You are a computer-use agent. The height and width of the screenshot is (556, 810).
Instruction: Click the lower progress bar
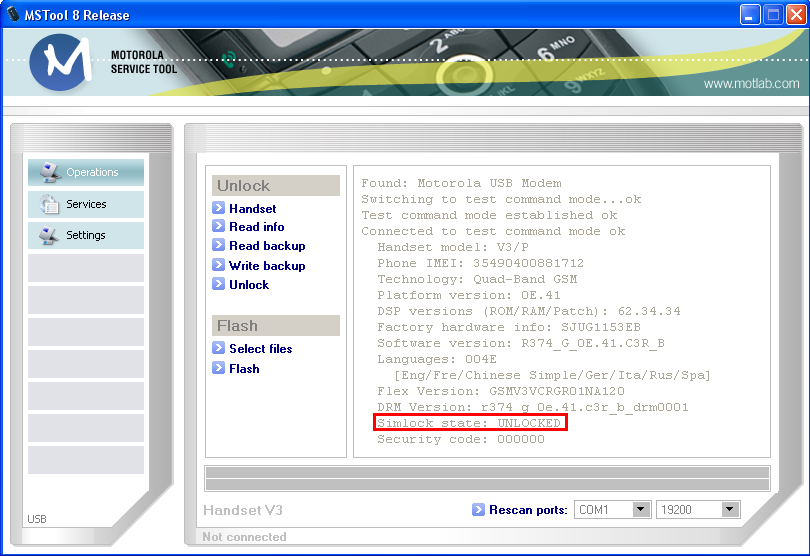(x=487, y=484)
